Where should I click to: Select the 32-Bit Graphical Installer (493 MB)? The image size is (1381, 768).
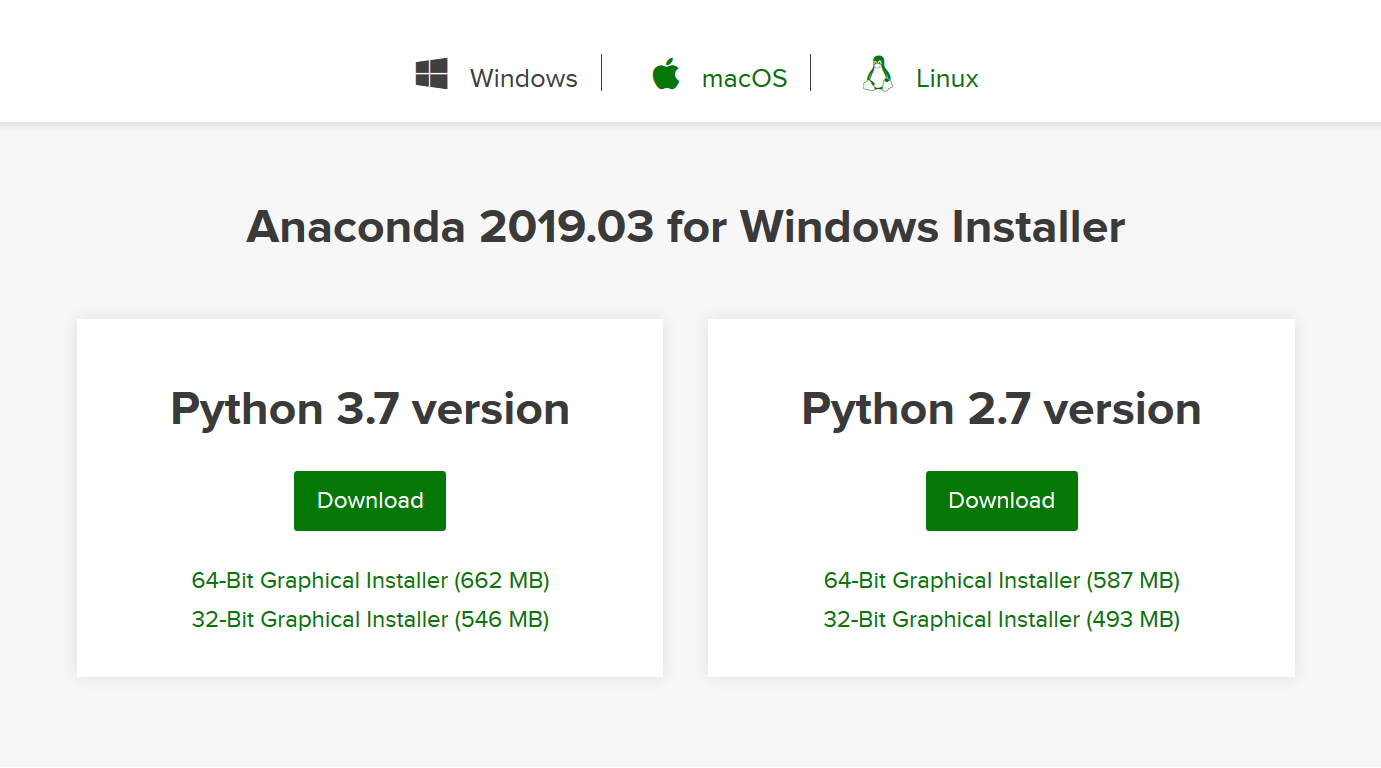click(x=1001, y=619)
